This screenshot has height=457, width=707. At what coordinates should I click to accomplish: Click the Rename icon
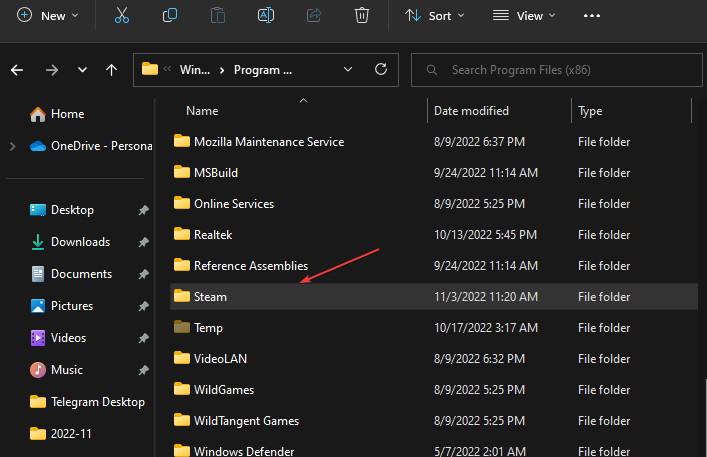tap(266, 15)
